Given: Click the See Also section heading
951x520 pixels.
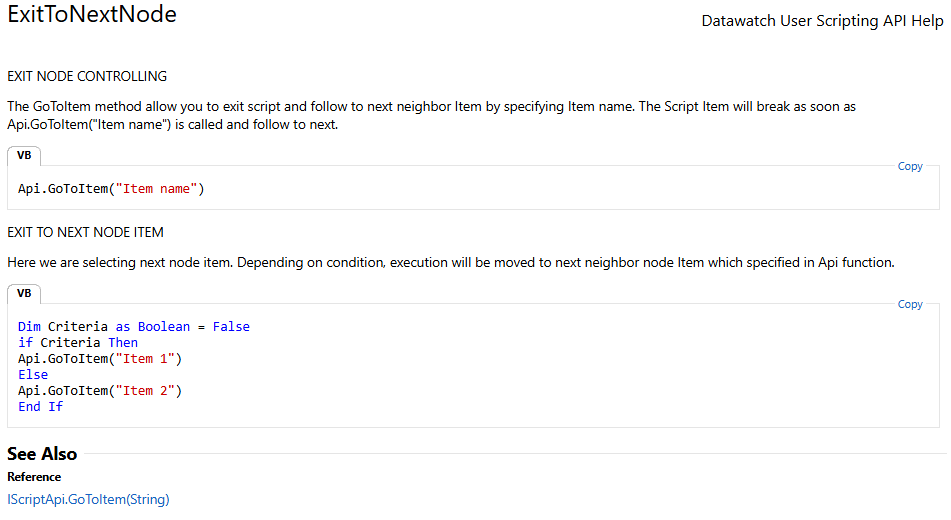Looking at the screenshot, I should (x=42, y=454).
